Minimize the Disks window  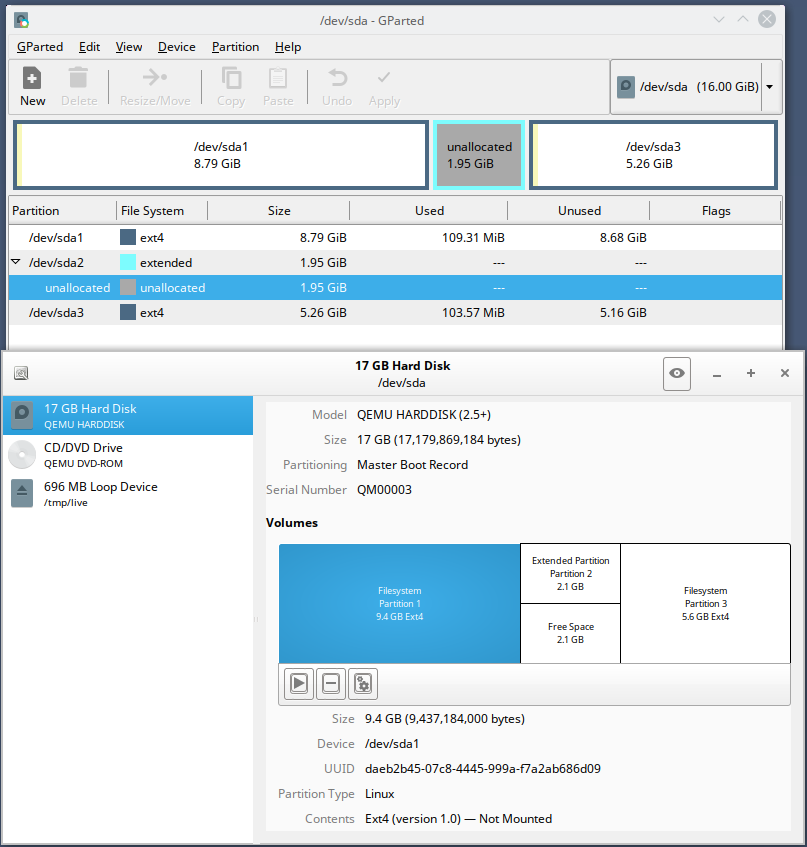717,374
